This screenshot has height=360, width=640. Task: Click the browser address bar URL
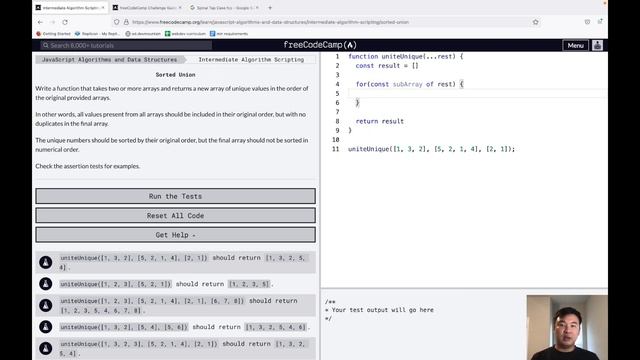point(270,22)
